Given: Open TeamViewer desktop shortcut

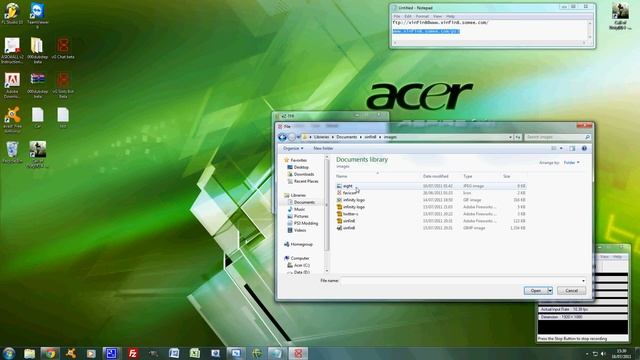Looking at the screenshot, I should [38, 15].
